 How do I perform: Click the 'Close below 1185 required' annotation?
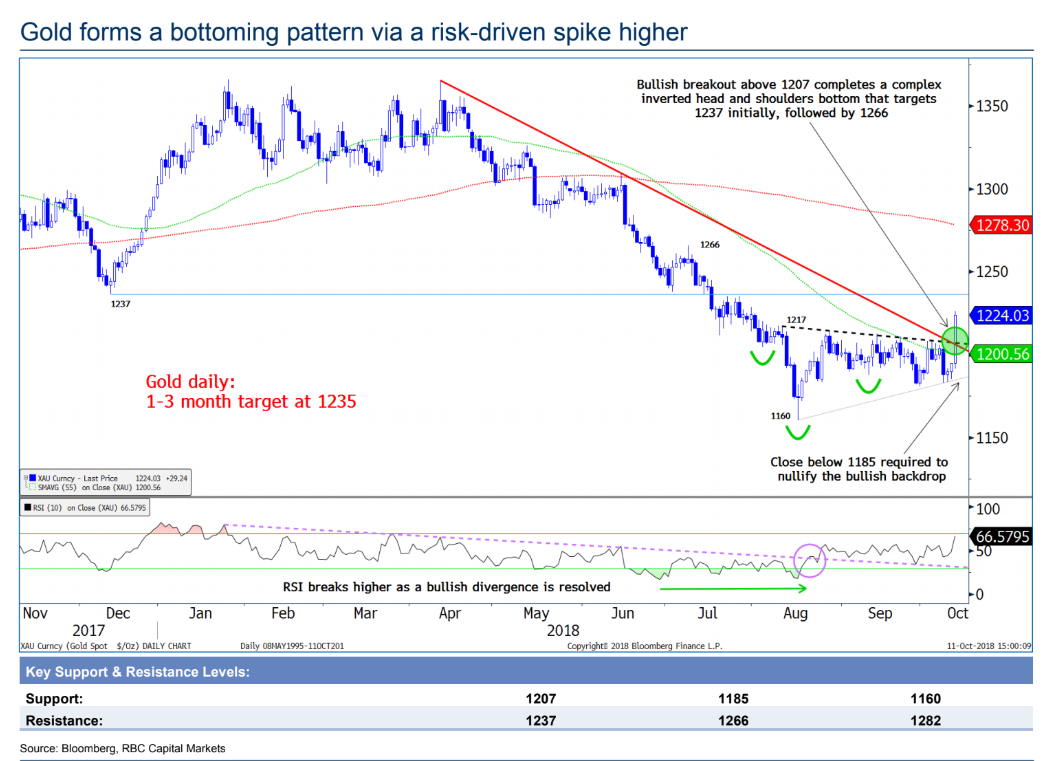click(x=858, y=470)
